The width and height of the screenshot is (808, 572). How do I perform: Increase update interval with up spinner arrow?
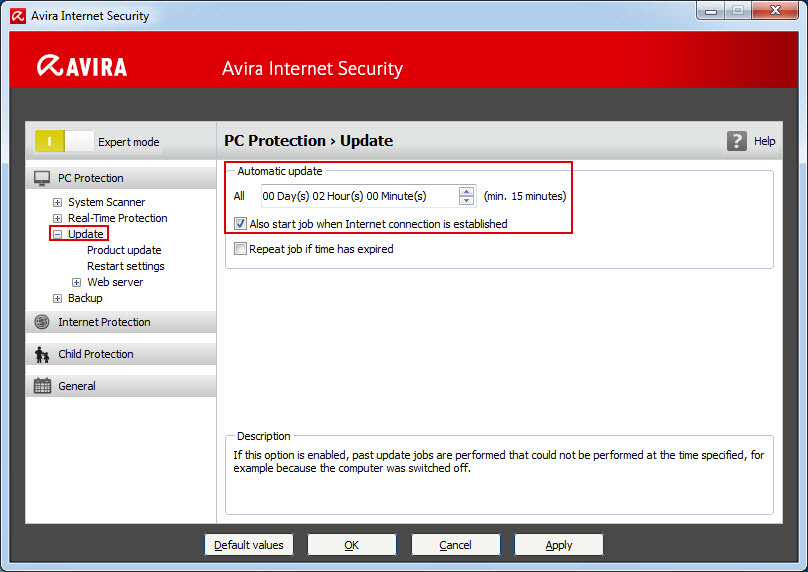pos(466,191)
